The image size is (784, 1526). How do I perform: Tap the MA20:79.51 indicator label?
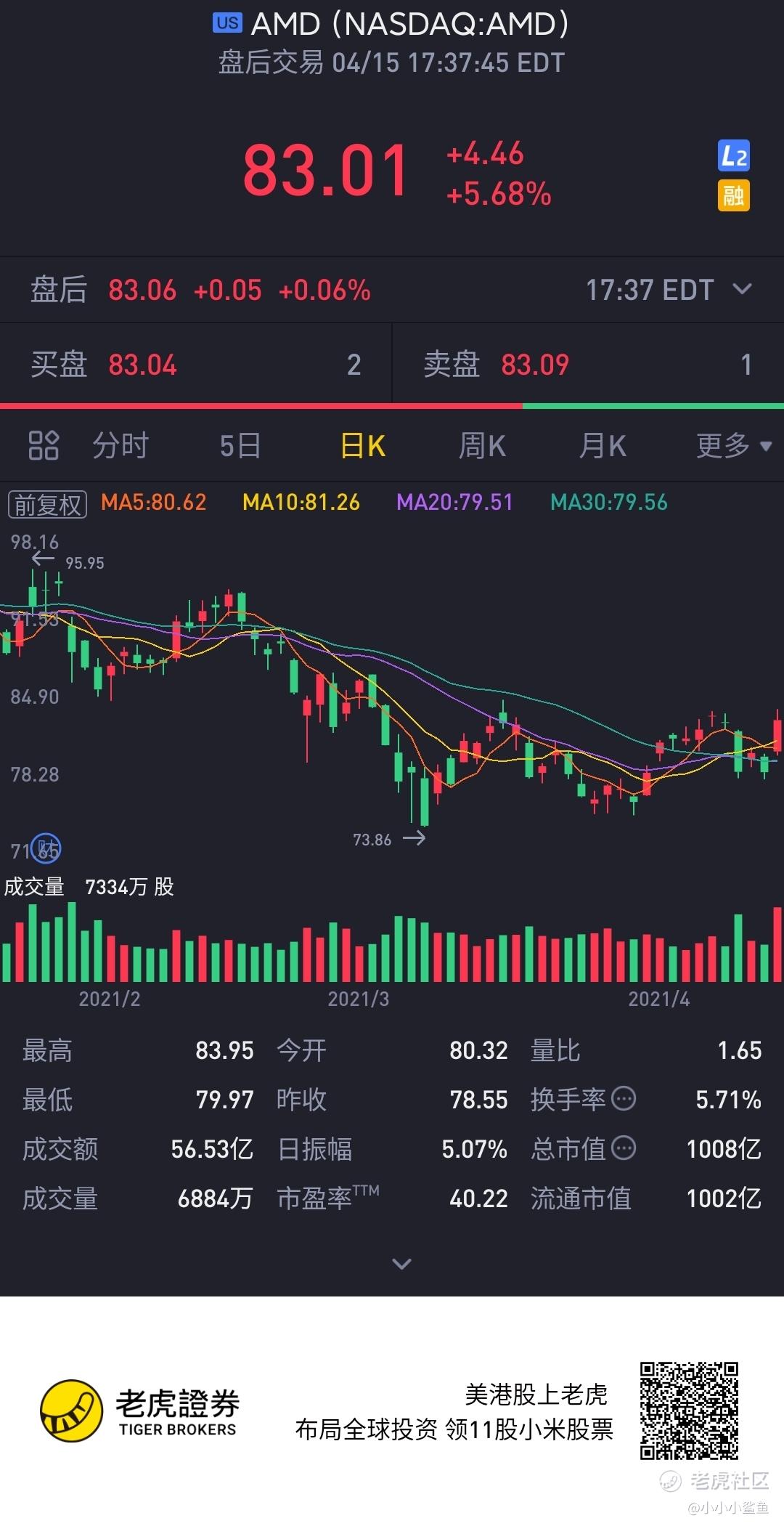[x=455, y=502]
